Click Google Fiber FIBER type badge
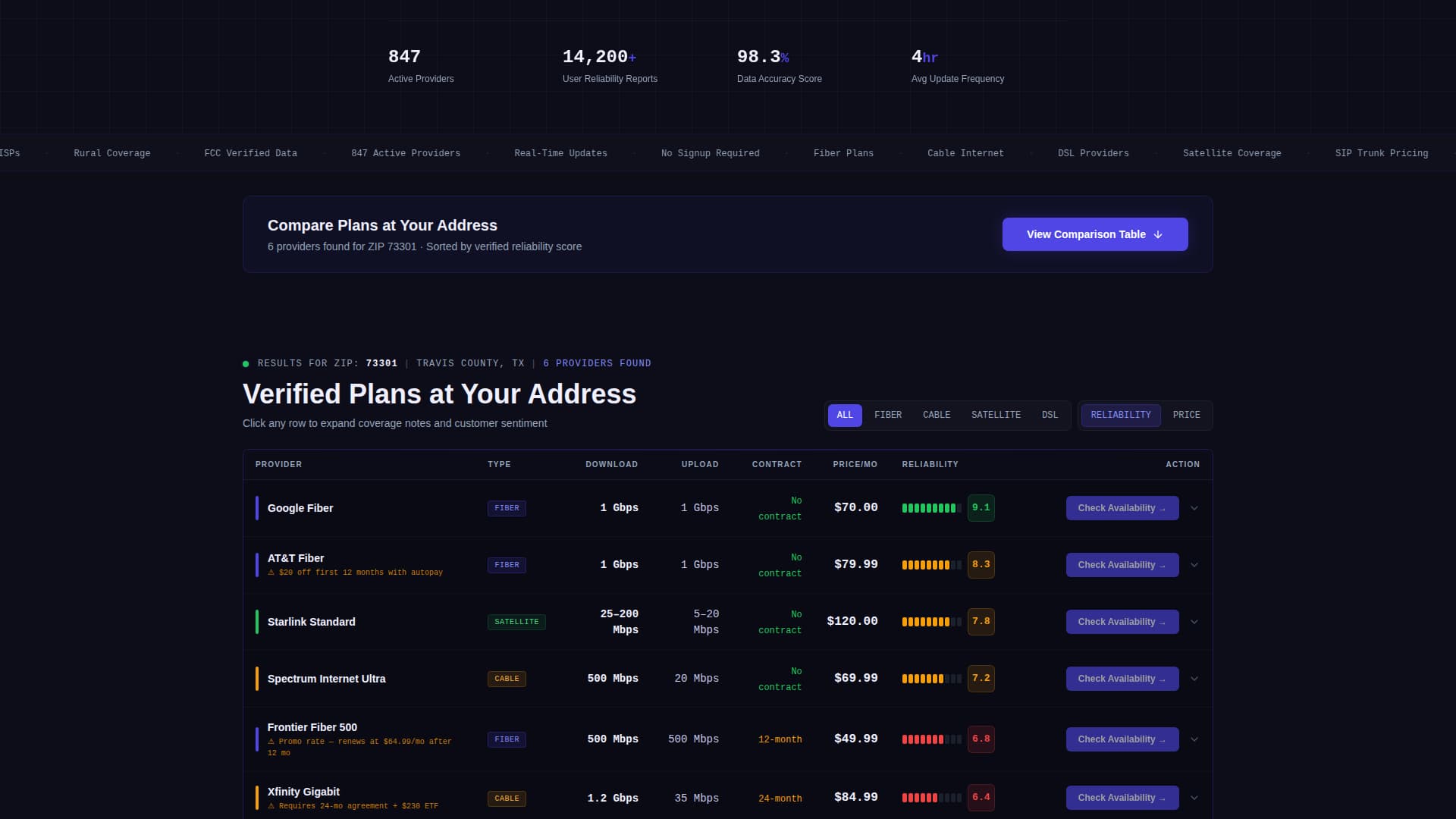This screenshot has height=819, width=1456. click(507, 508)
